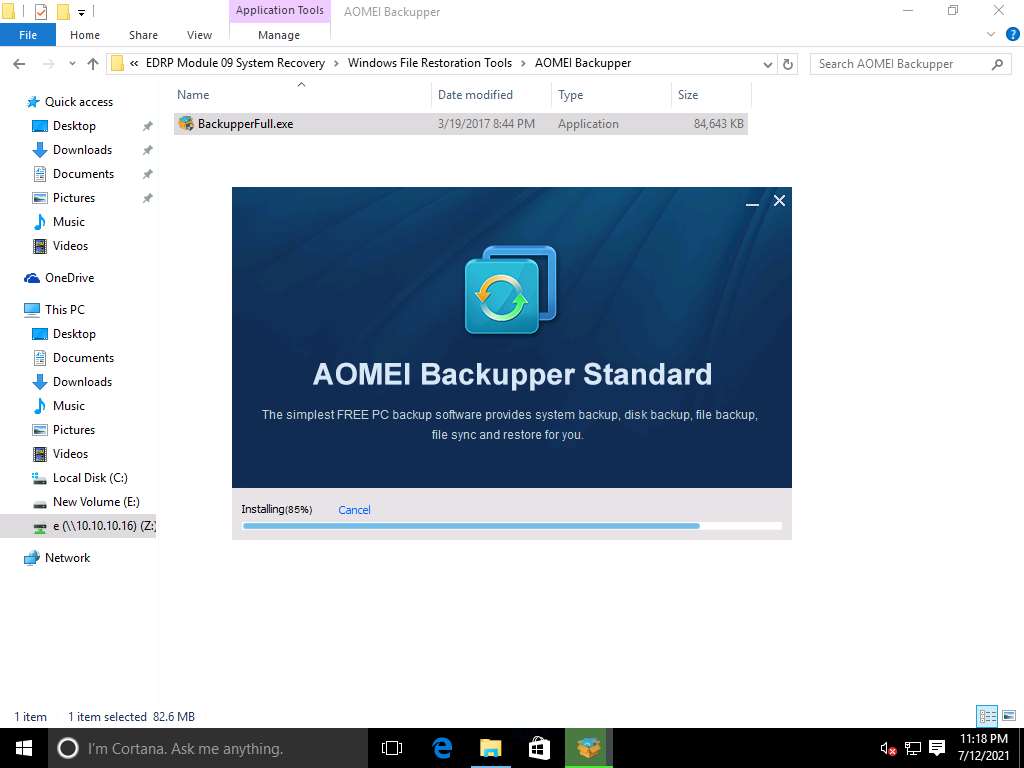
Task: Go forward in File Explorer
Action: pyautogui.click(x=48, y=64)
